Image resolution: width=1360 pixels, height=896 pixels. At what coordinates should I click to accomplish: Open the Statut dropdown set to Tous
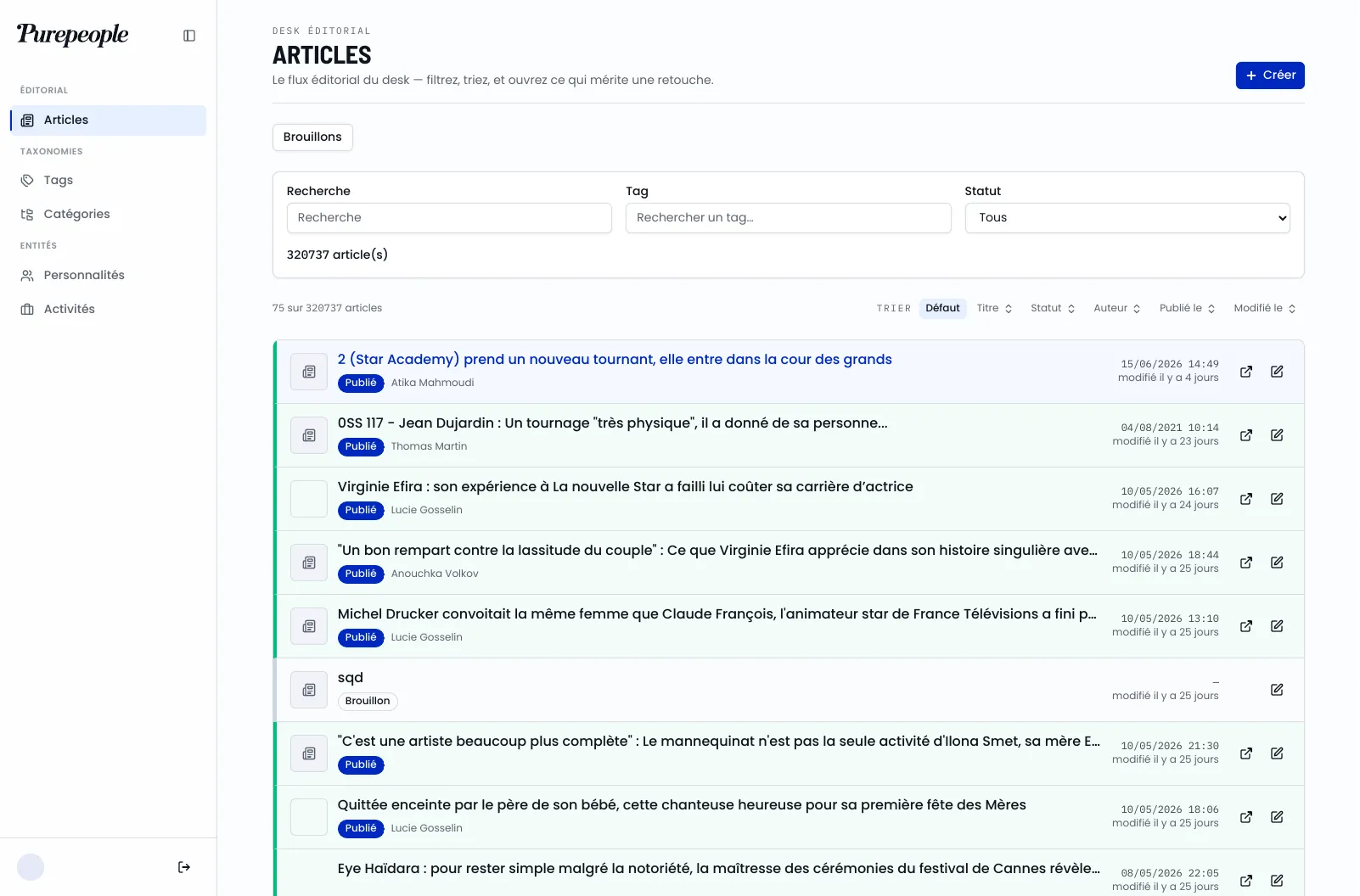(1127, 218)
